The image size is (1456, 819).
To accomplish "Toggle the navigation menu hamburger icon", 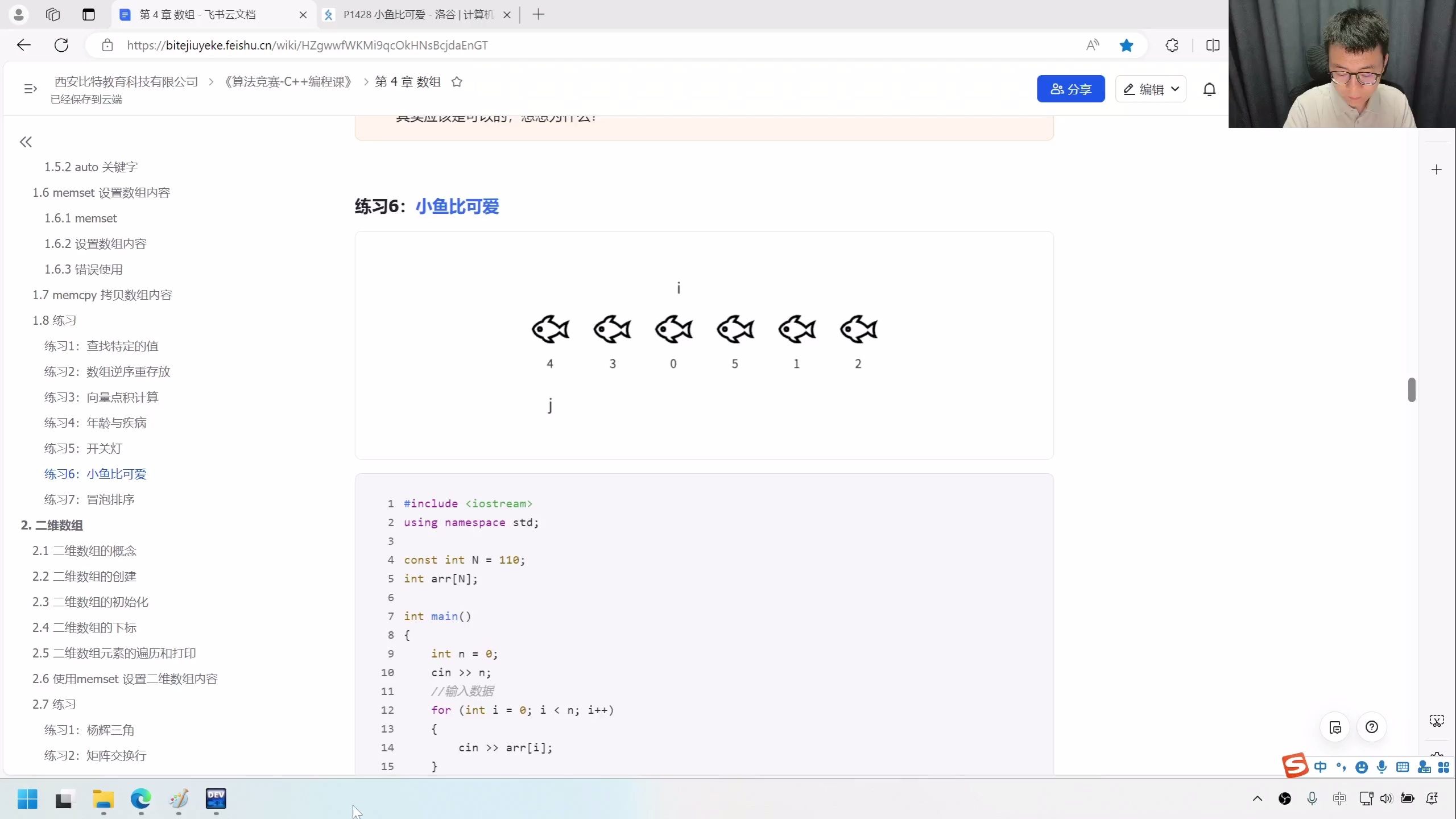I will click(x=31, y=89).
